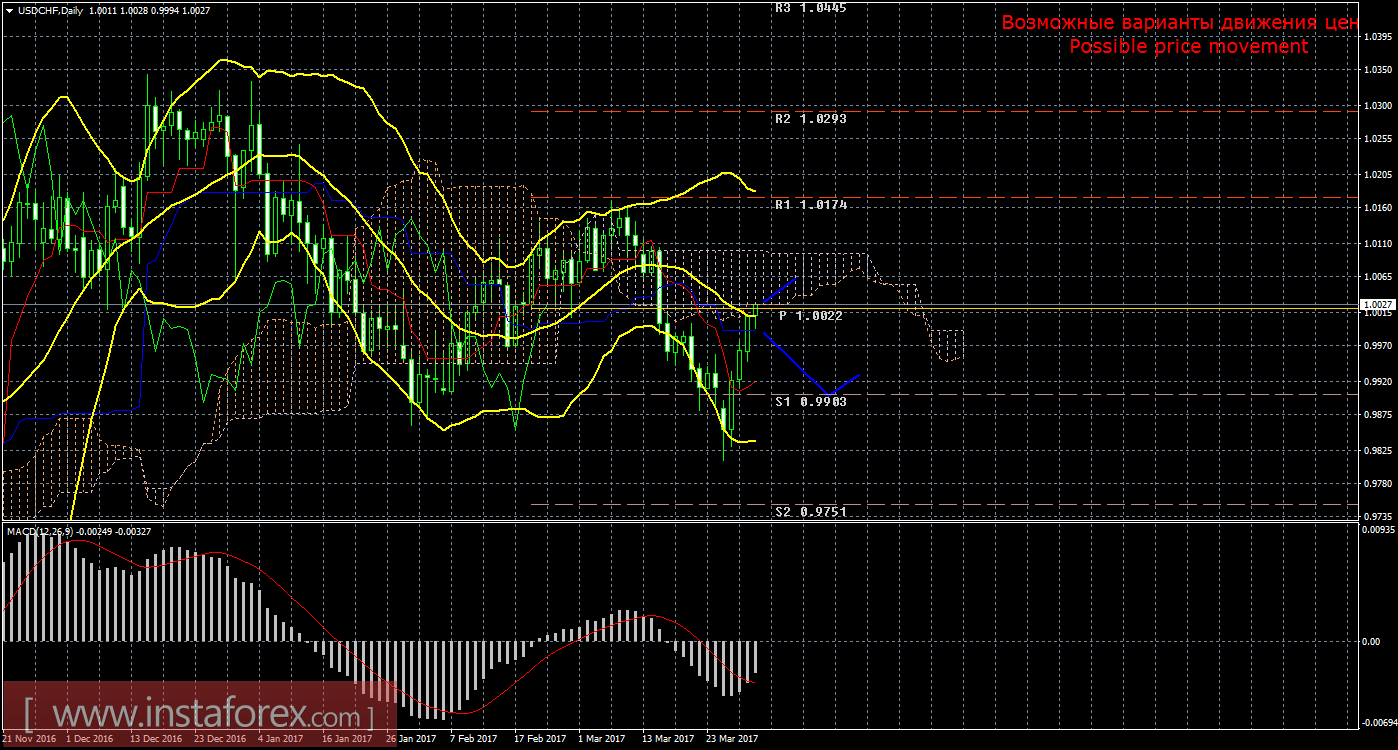Click the Russian red heading text
1398x750 pixels.
tap(1178, 23)
